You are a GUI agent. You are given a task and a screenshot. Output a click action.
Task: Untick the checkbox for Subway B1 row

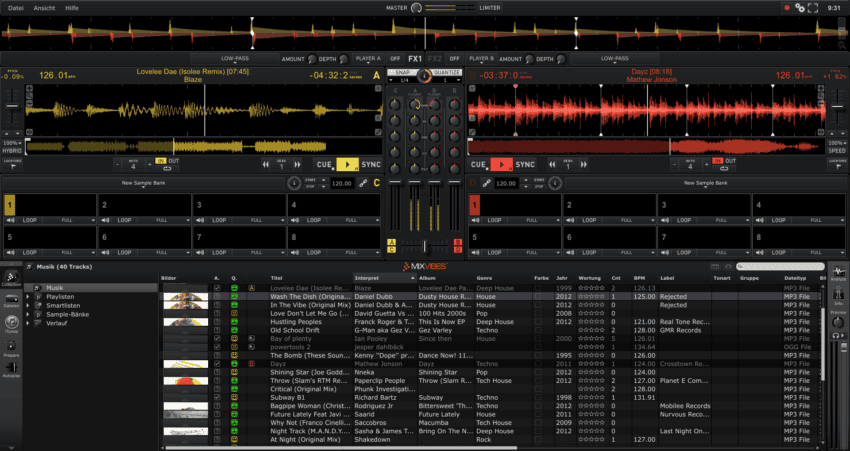click(217, 397)
